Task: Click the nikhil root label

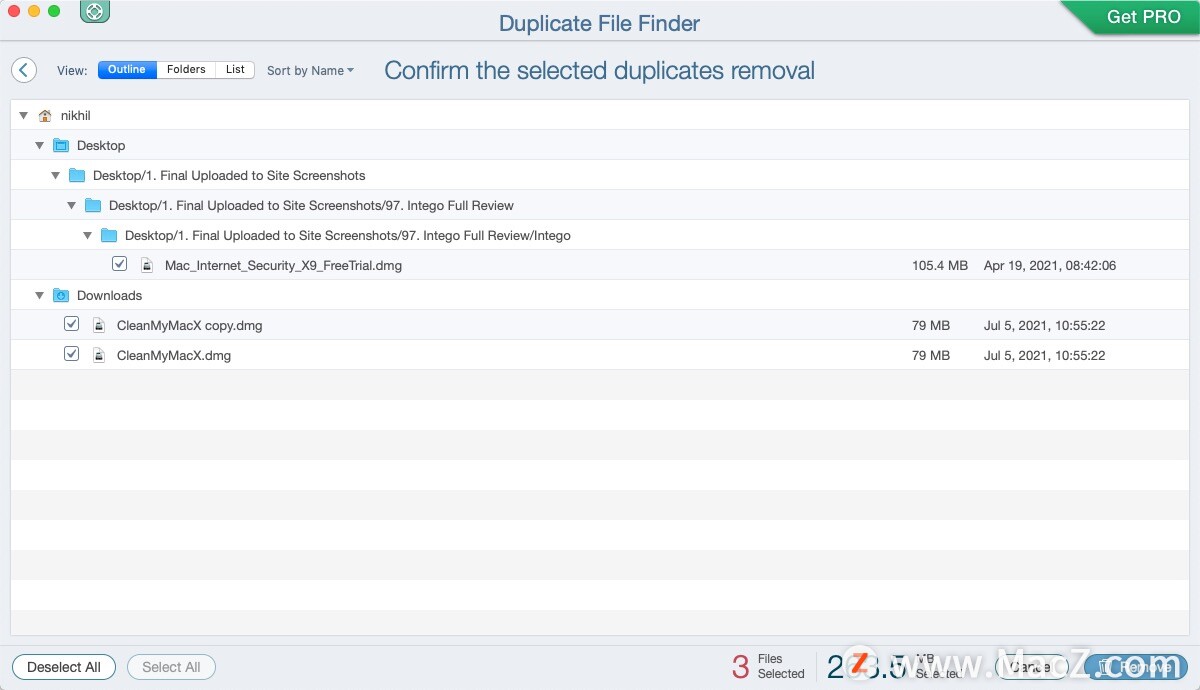Action: pyautogui.click(x=75, y=116)
